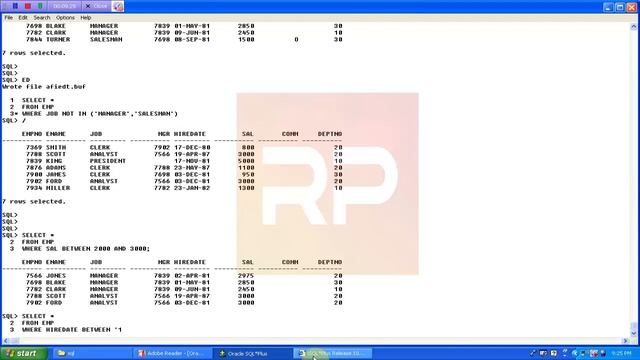The height and width of the screenshot is (360, 640).
Task: Click the KING PRESIDENT row
Action: [184, 161]
